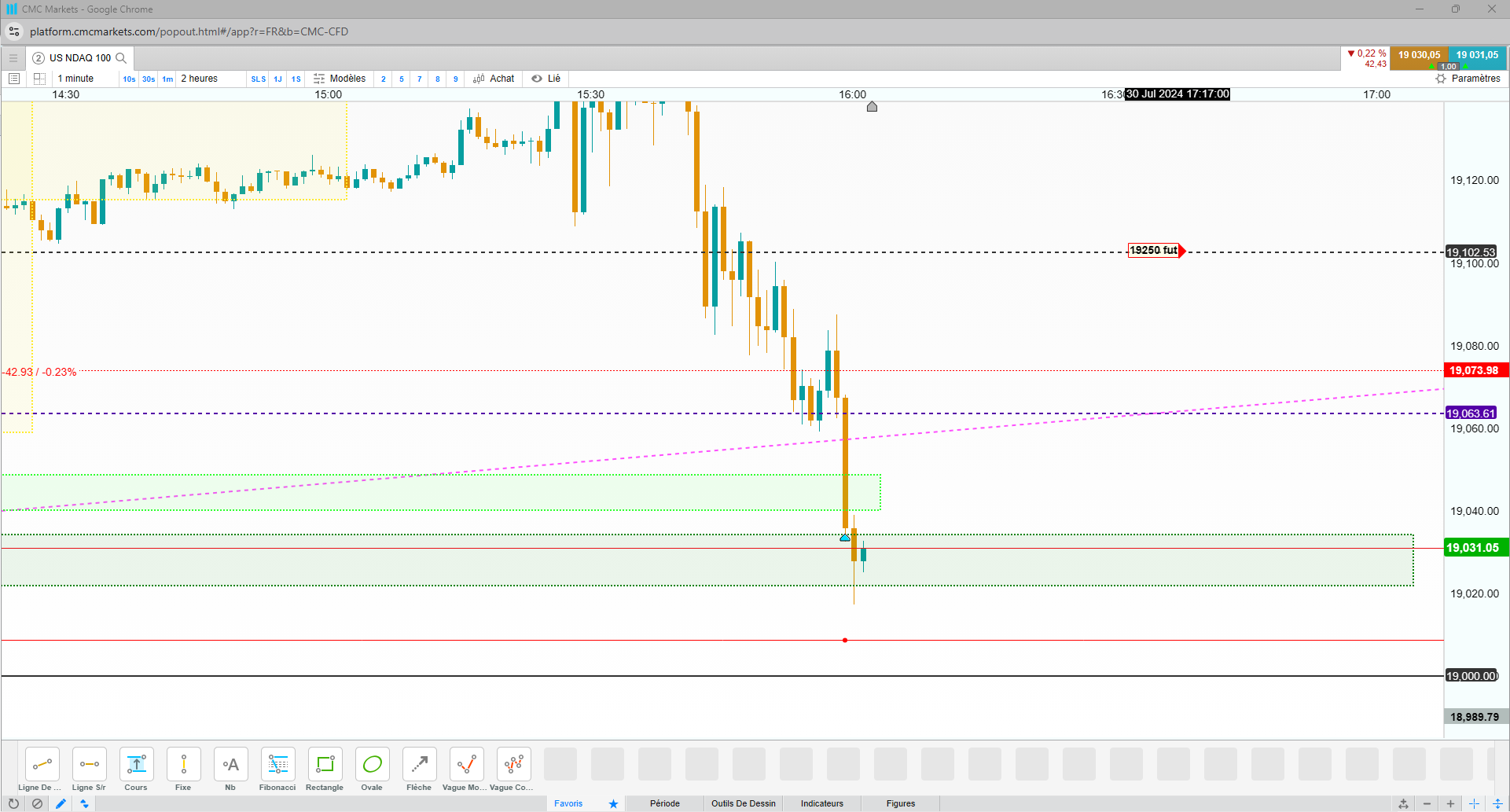Viewport: 1510px width, 812px height.
Task: Click the undo/refresh circular arrow icon
Action: 13,803
